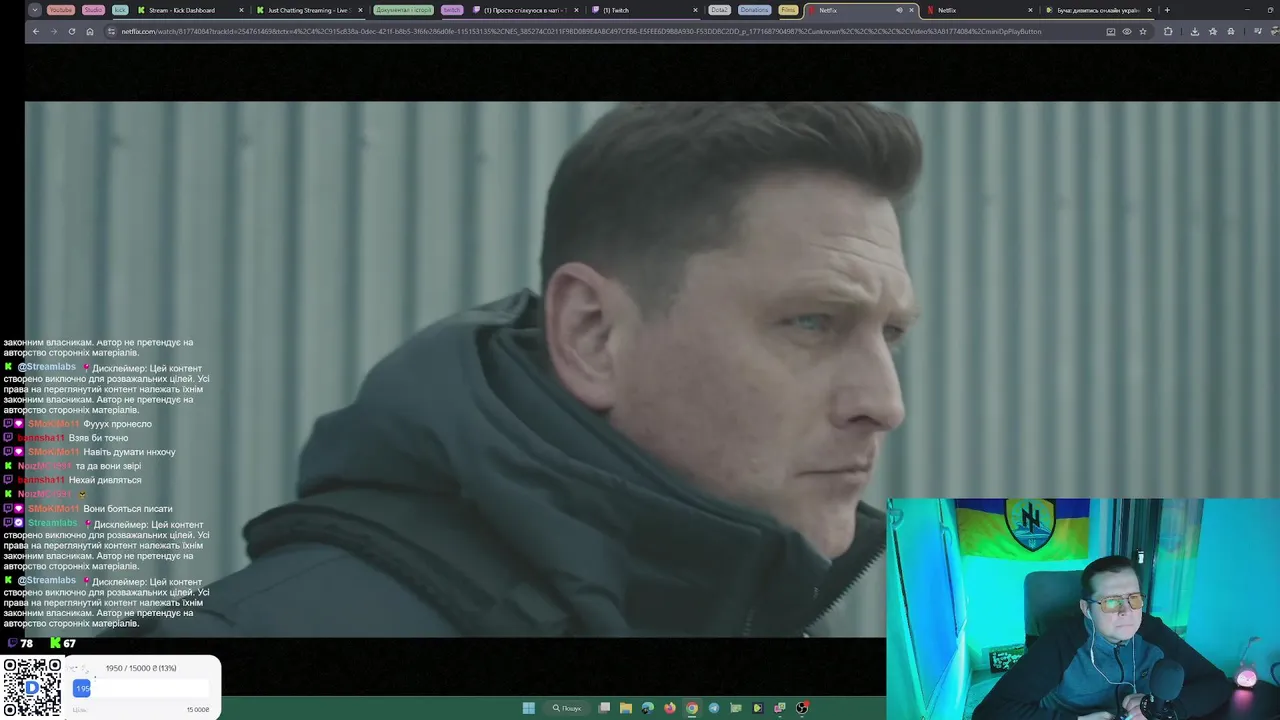The image size is (1280, 720).
Task: Open Telegram from taskbar
Action: pyautogui.click(x=714, y=708)
